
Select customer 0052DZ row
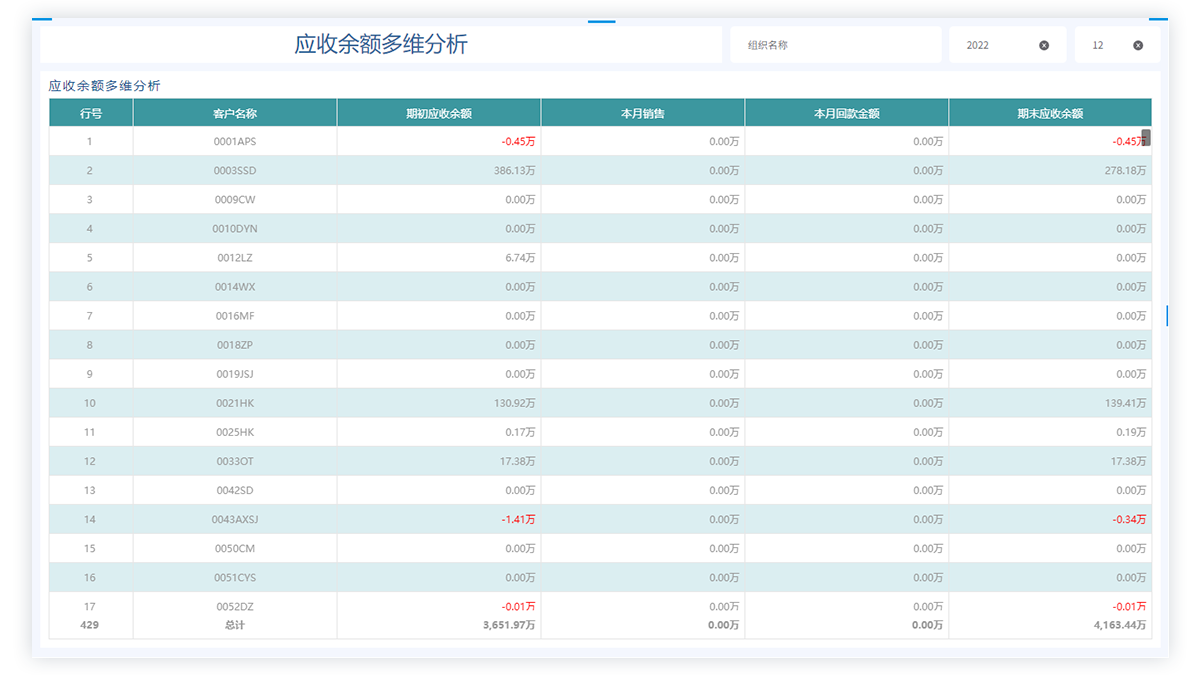600,606
